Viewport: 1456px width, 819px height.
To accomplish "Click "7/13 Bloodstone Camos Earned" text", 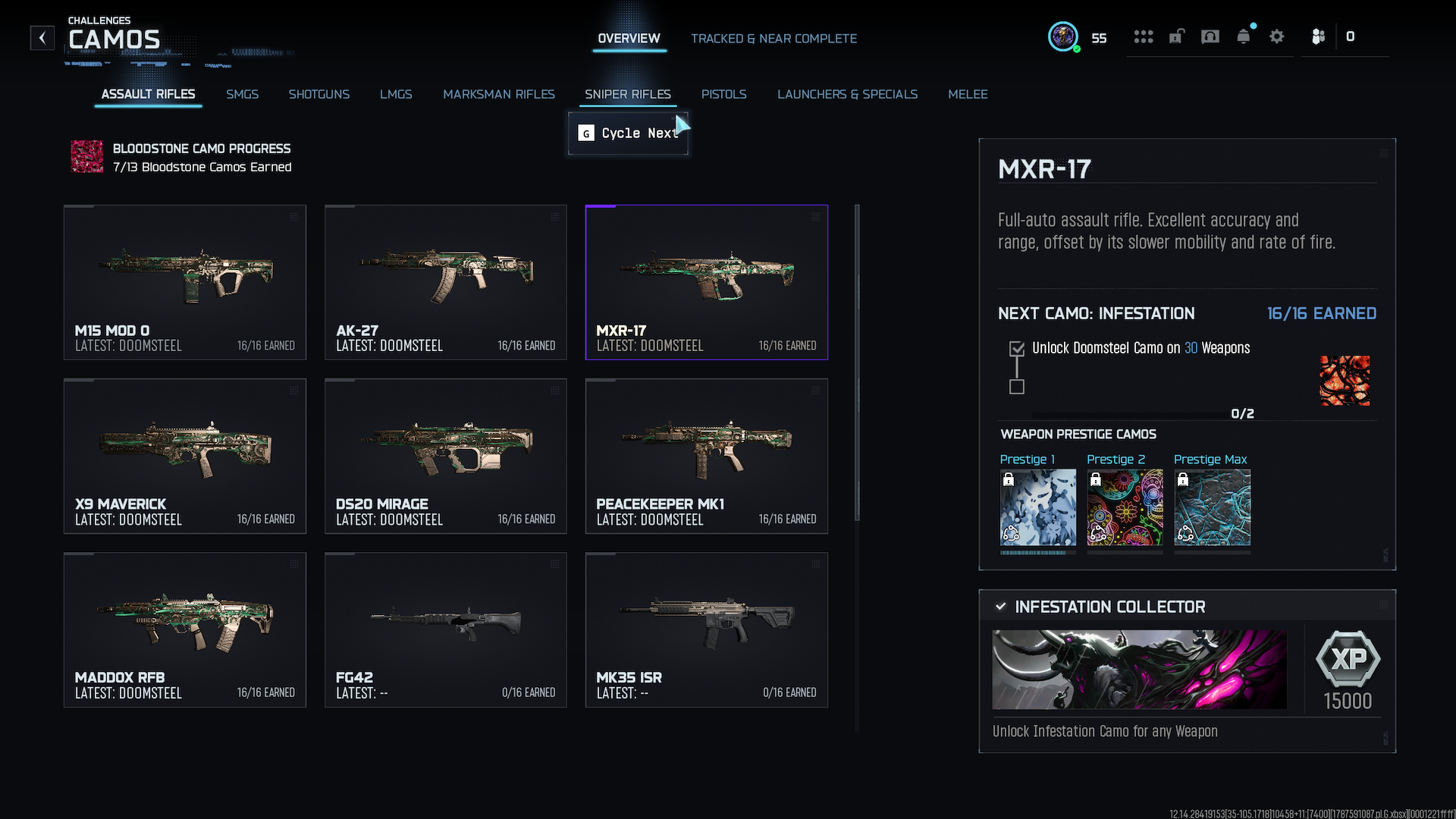I will [x=202, y=167].
